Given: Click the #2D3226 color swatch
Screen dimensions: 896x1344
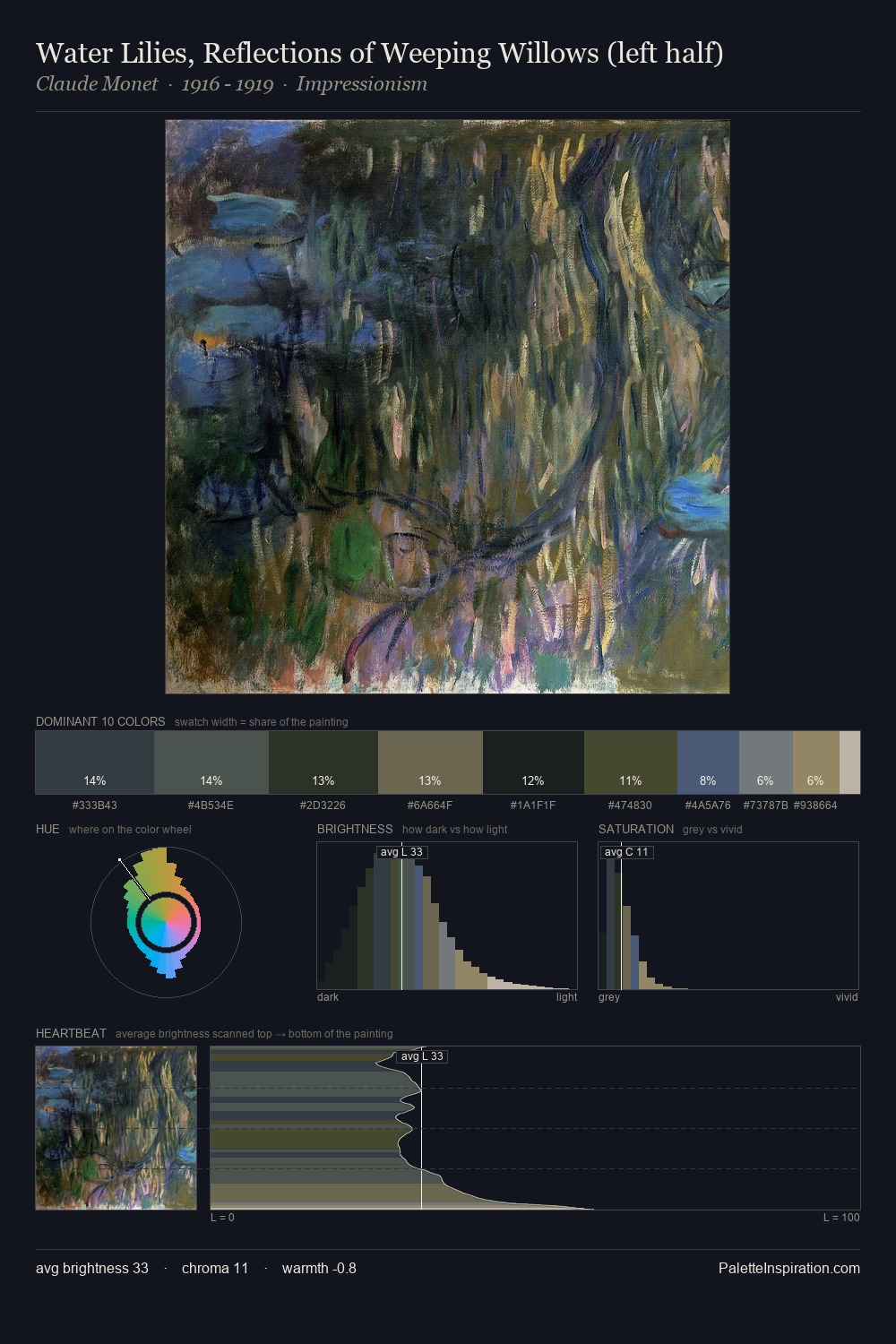Looking at the screenshot, I should (323, 762).
